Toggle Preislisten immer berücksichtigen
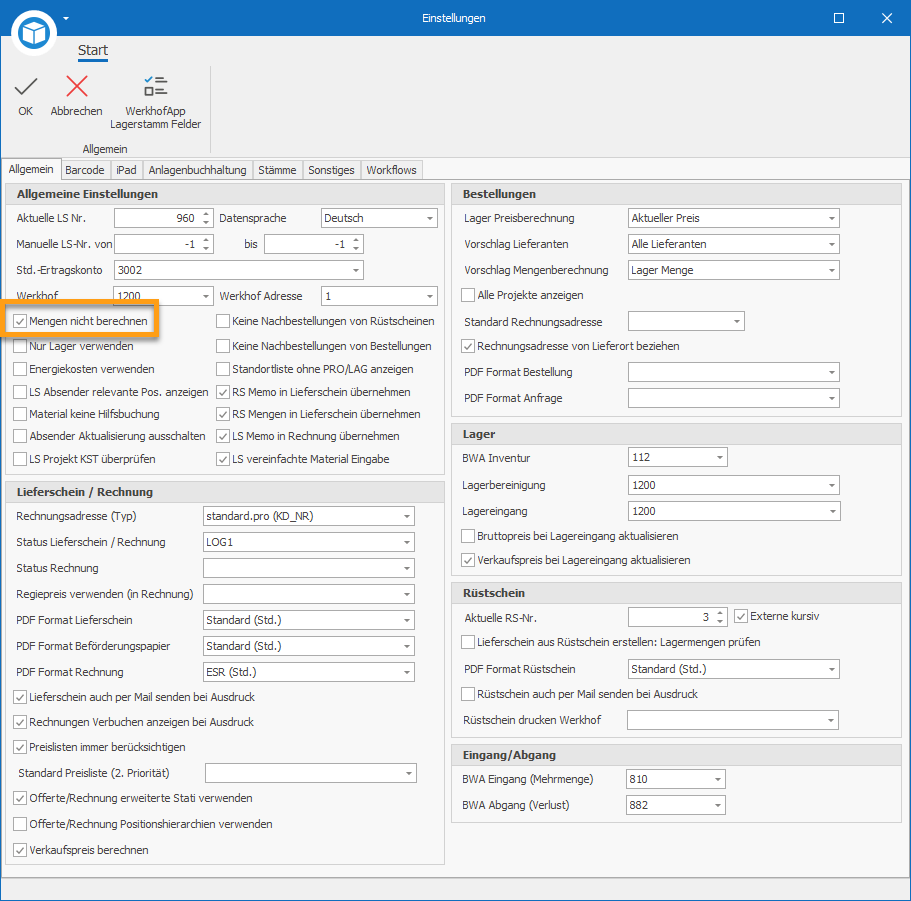Viewport: 911px width, 901px height. [x=20, y=747]
